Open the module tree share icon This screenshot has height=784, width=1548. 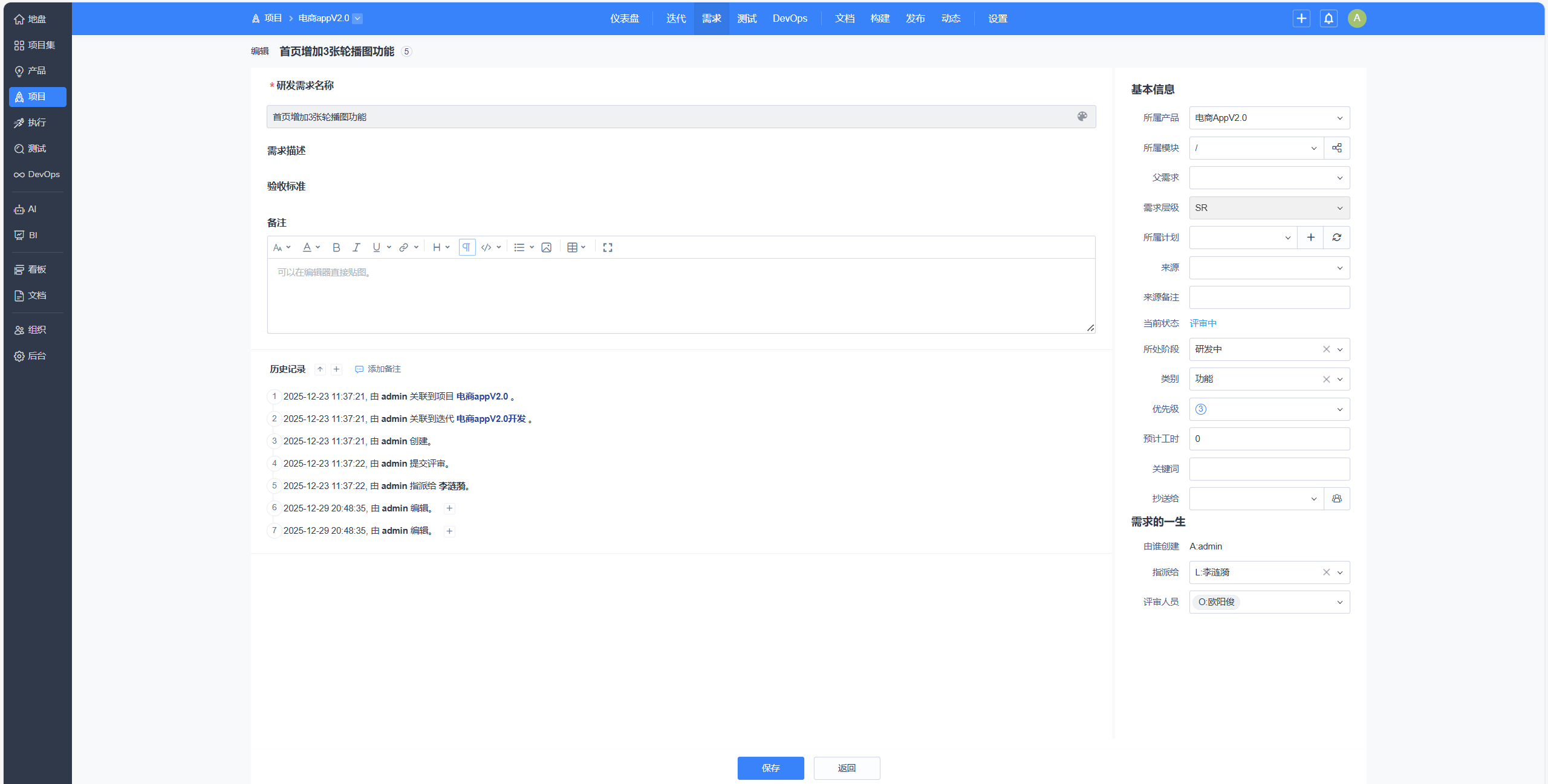coord(1336,148)
